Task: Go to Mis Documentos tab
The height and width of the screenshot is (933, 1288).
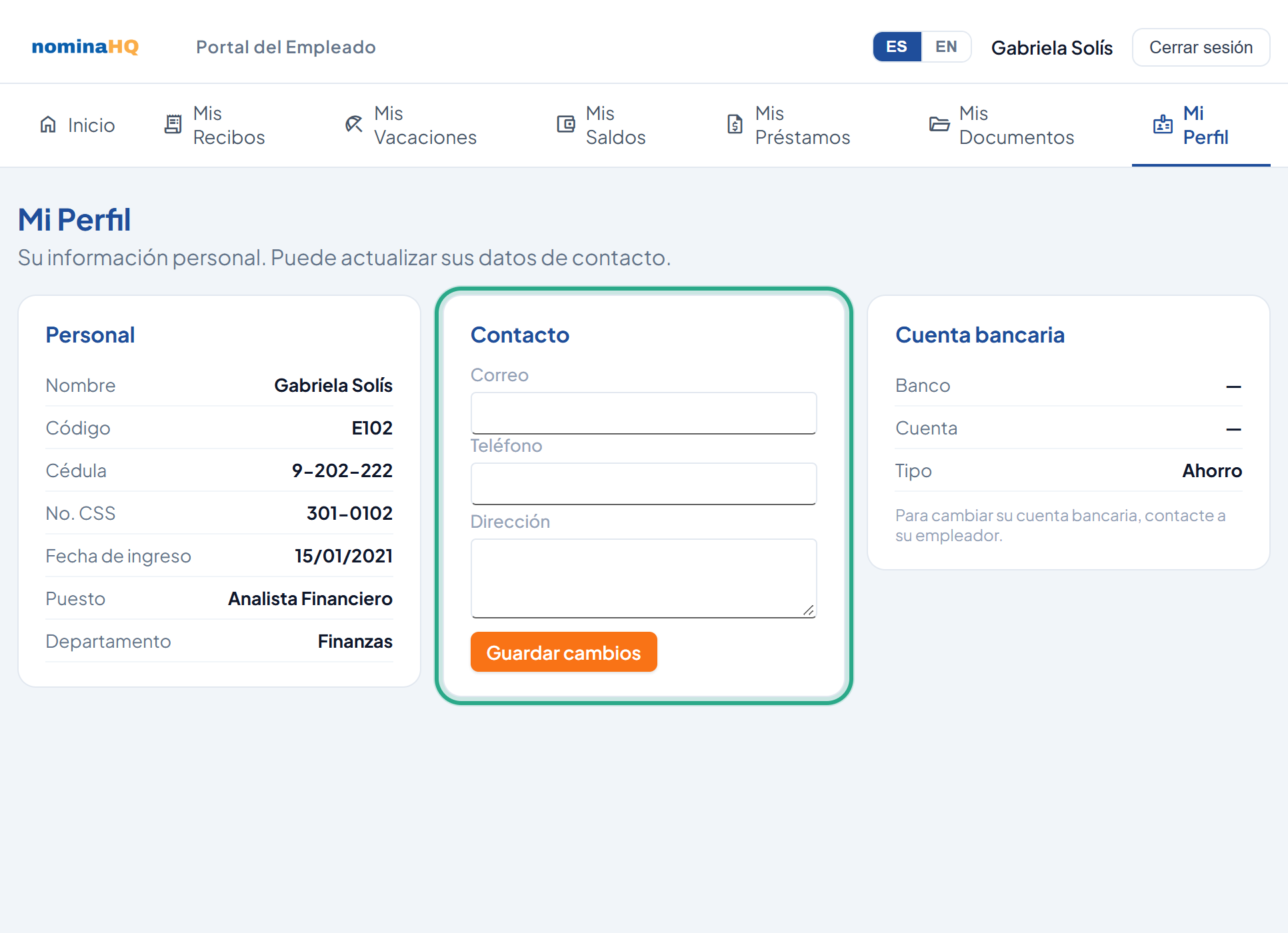Action: click(1002, 125)
